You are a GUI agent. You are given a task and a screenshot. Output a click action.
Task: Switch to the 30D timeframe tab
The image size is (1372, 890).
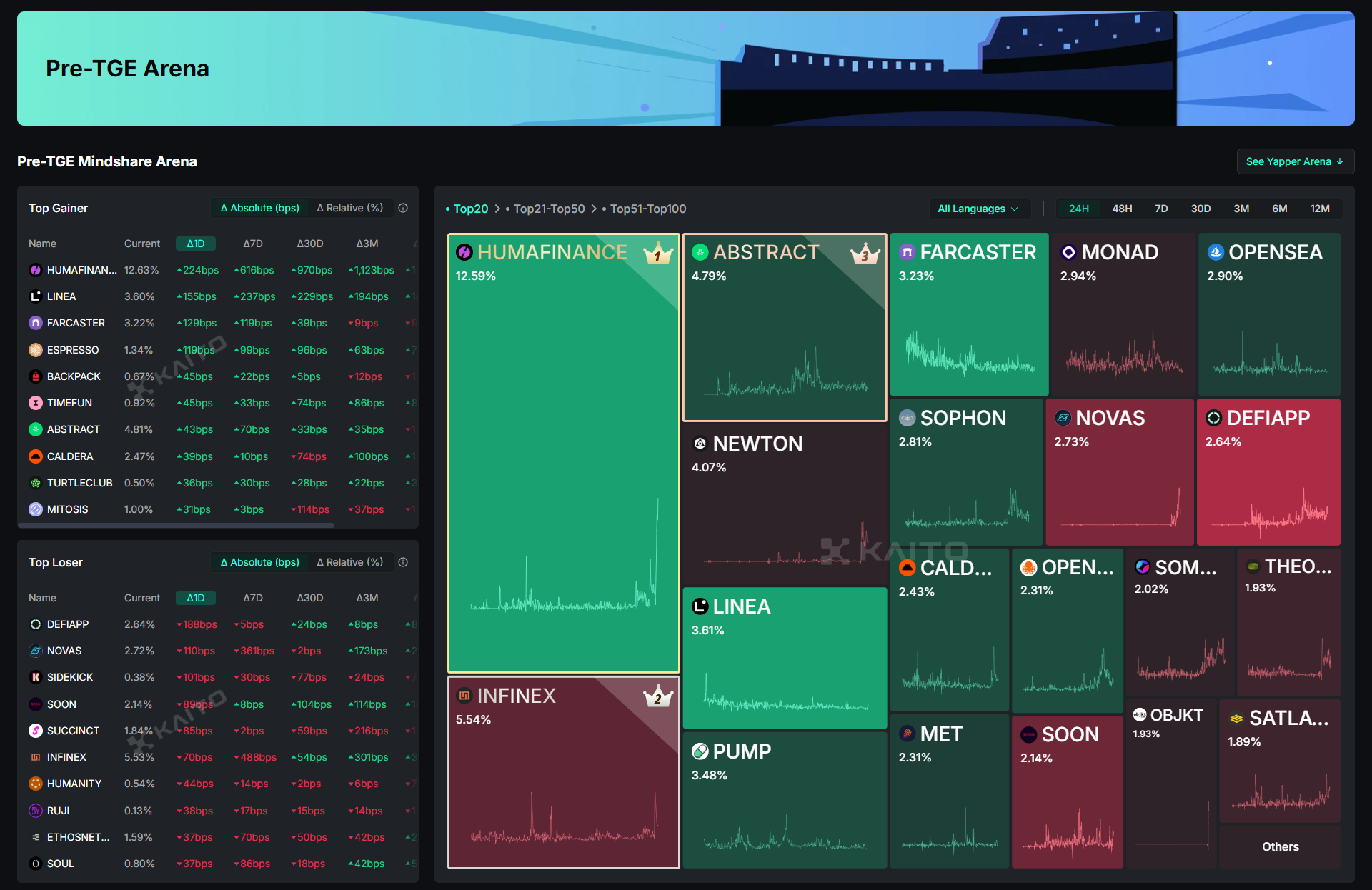[x=1200, y=209]
